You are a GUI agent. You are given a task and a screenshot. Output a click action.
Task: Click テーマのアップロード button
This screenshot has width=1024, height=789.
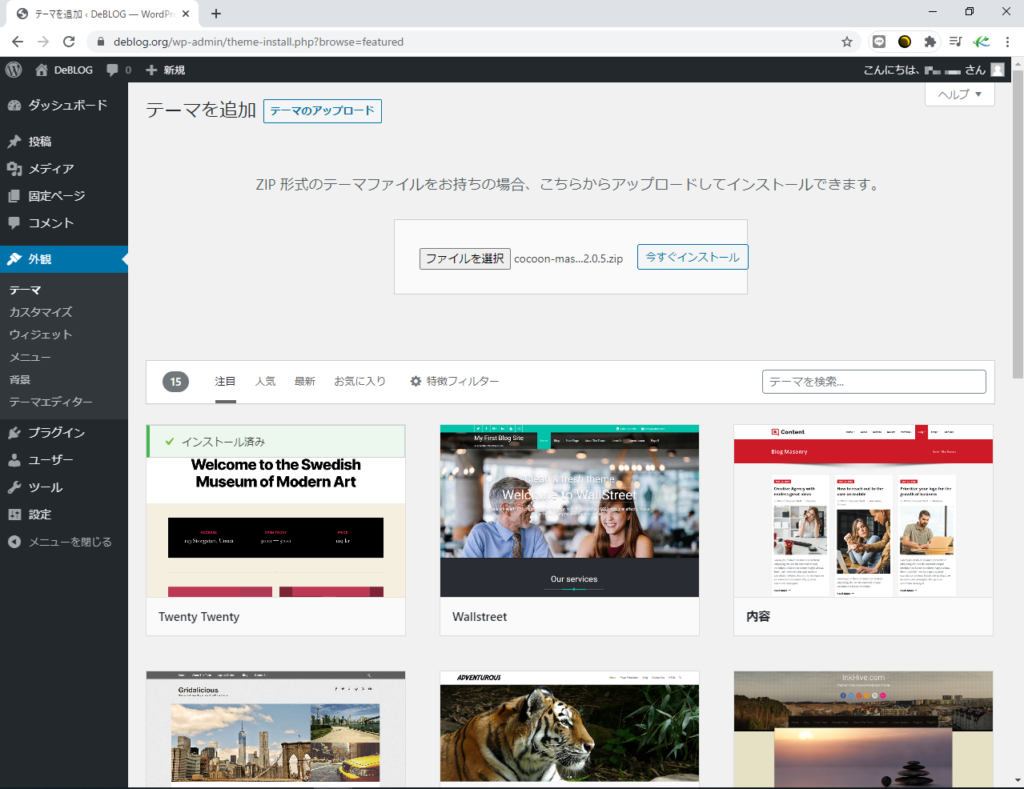coord(323,111)
